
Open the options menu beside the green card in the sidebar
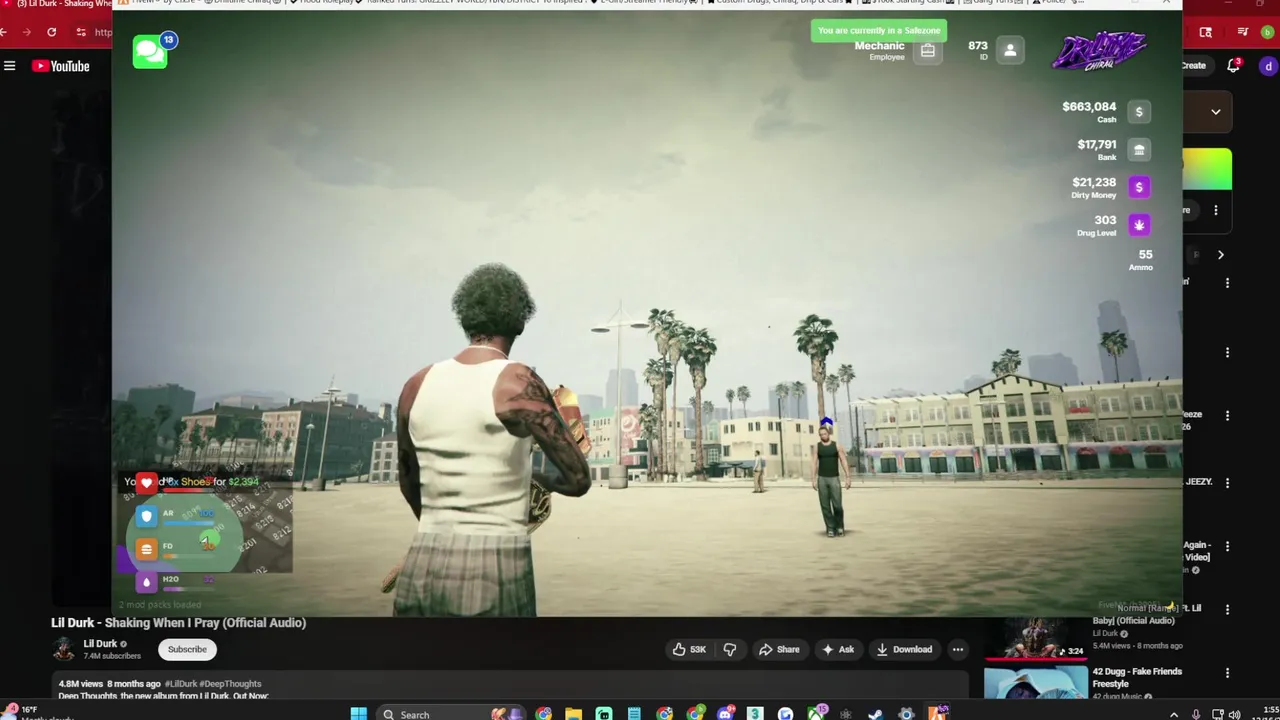tap(1215, 211)
